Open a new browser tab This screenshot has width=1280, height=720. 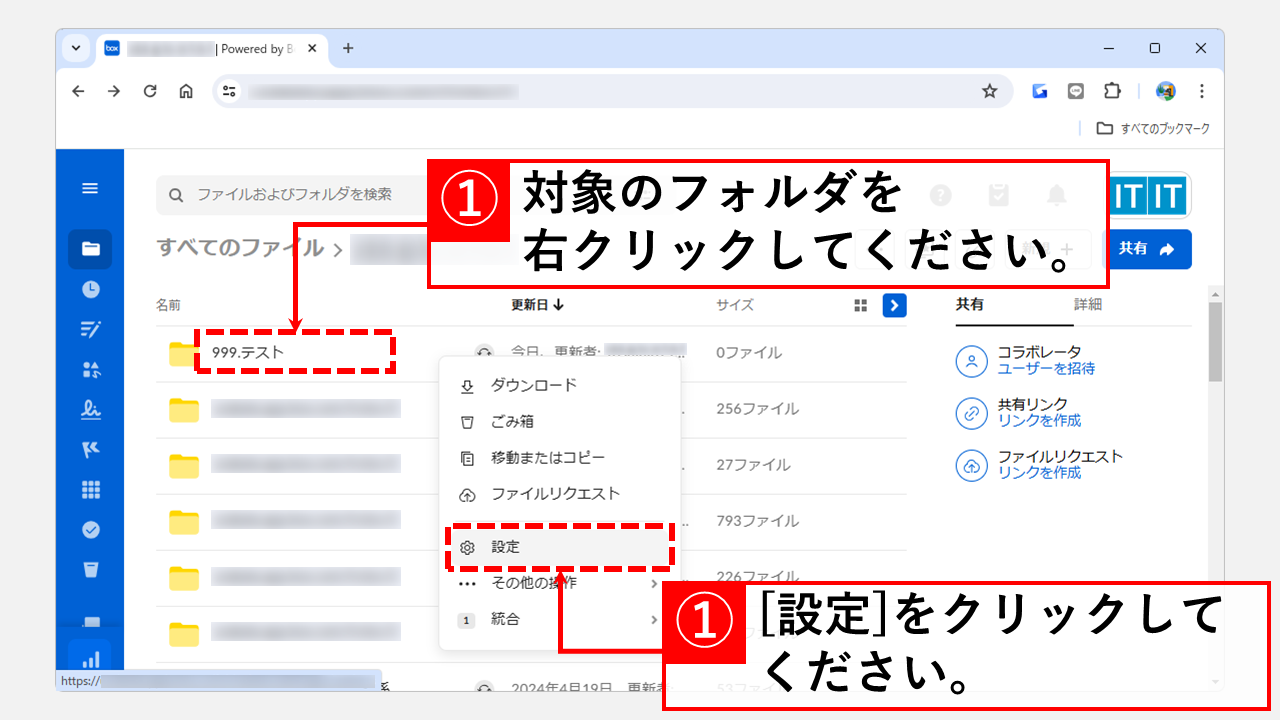coord(348,48)
